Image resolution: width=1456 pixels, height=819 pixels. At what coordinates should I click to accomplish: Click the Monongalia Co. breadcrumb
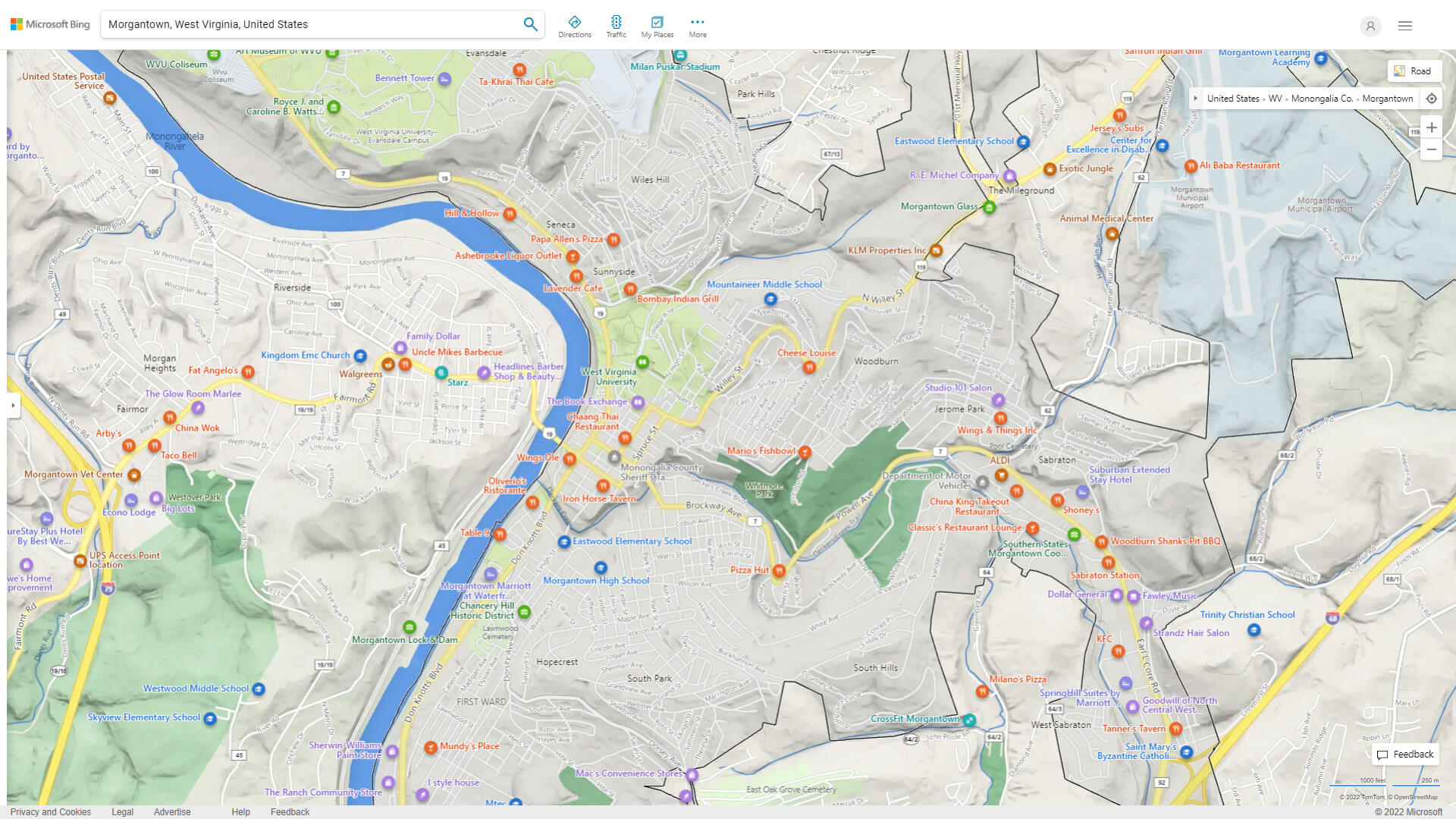coord(1321,99)
